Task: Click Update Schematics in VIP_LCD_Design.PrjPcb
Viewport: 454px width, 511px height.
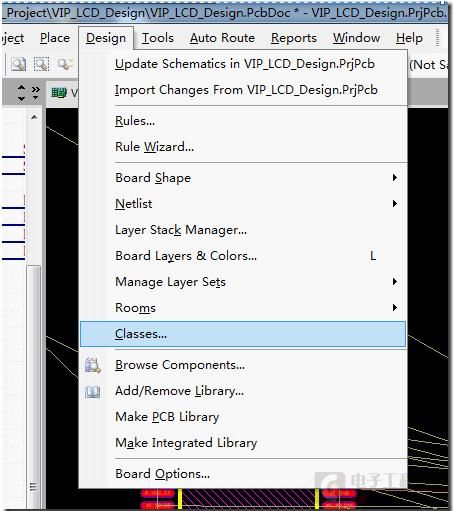Action: (x=244, y=64)
